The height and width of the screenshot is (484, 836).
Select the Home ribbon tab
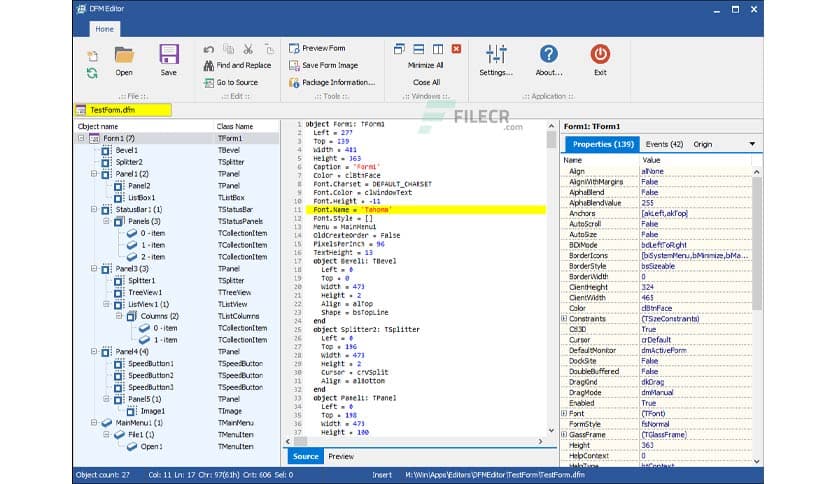104,29
